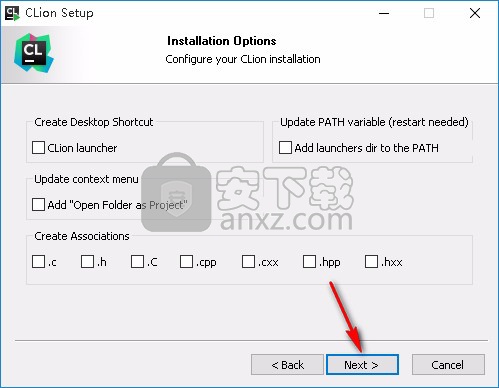Tick the .h file association box
Viewport: 499px width, 388px height.
pos(87,262)
